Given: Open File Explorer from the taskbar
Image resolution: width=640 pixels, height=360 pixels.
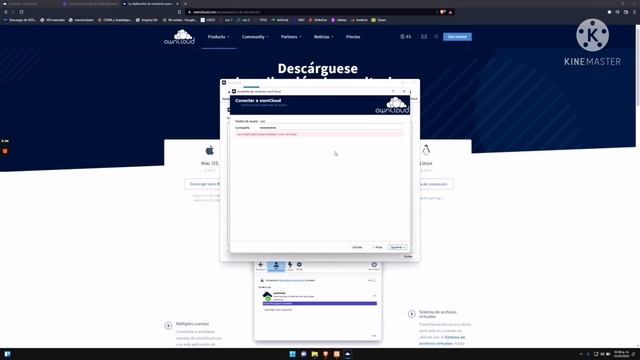Looking at the screenshot, I should (x=314, y=354).
